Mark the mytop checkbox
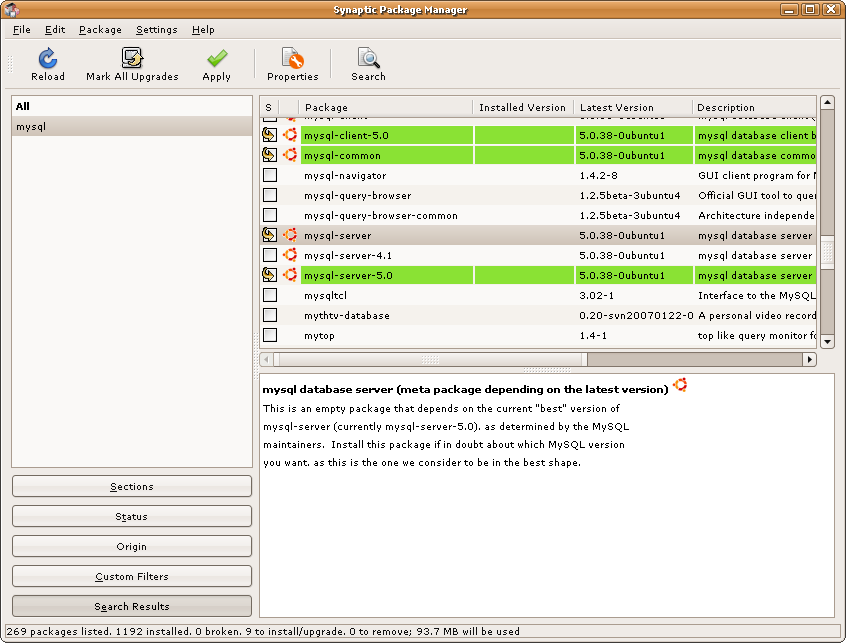 pos(270,334)
